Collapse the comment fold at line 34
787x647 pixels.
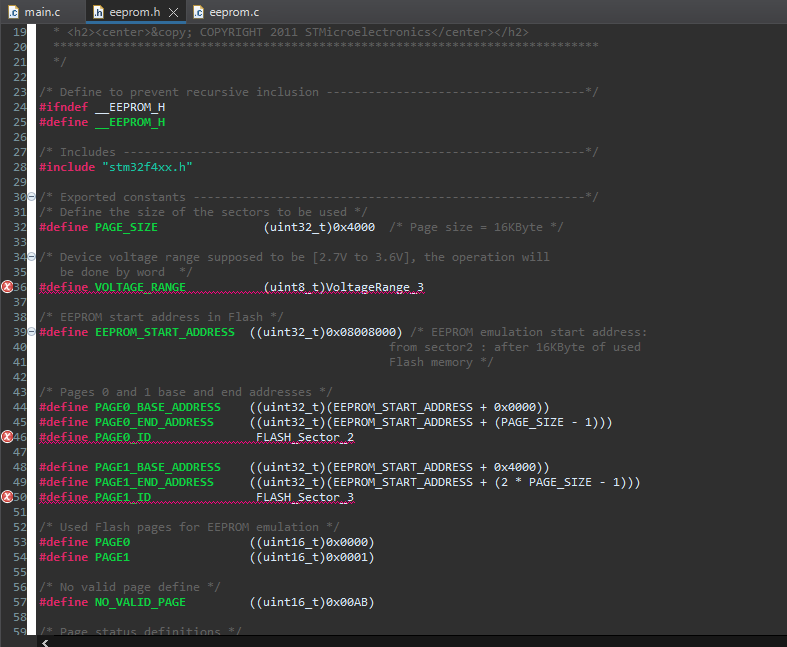click(32, 257)
